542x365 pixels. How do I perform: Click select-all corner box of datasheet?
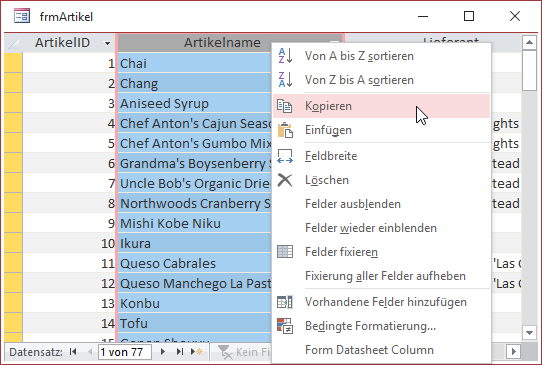tap(13, 43)
